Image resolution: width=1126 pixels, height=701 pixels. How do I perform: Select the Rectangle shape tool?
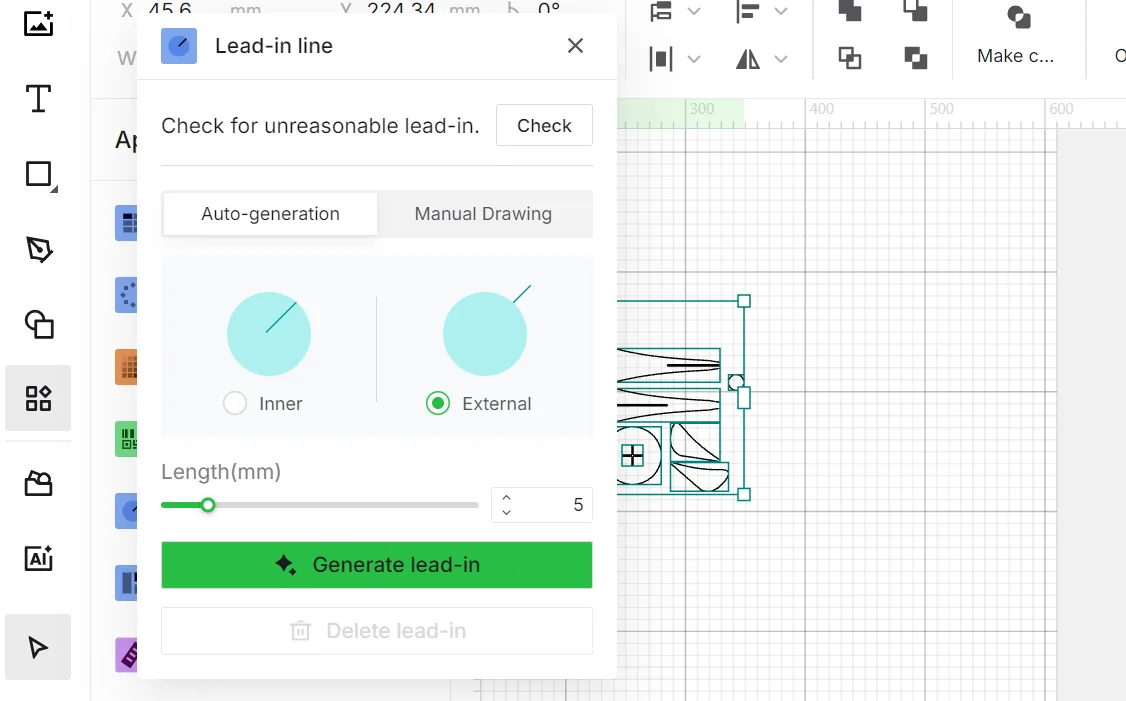39,175
